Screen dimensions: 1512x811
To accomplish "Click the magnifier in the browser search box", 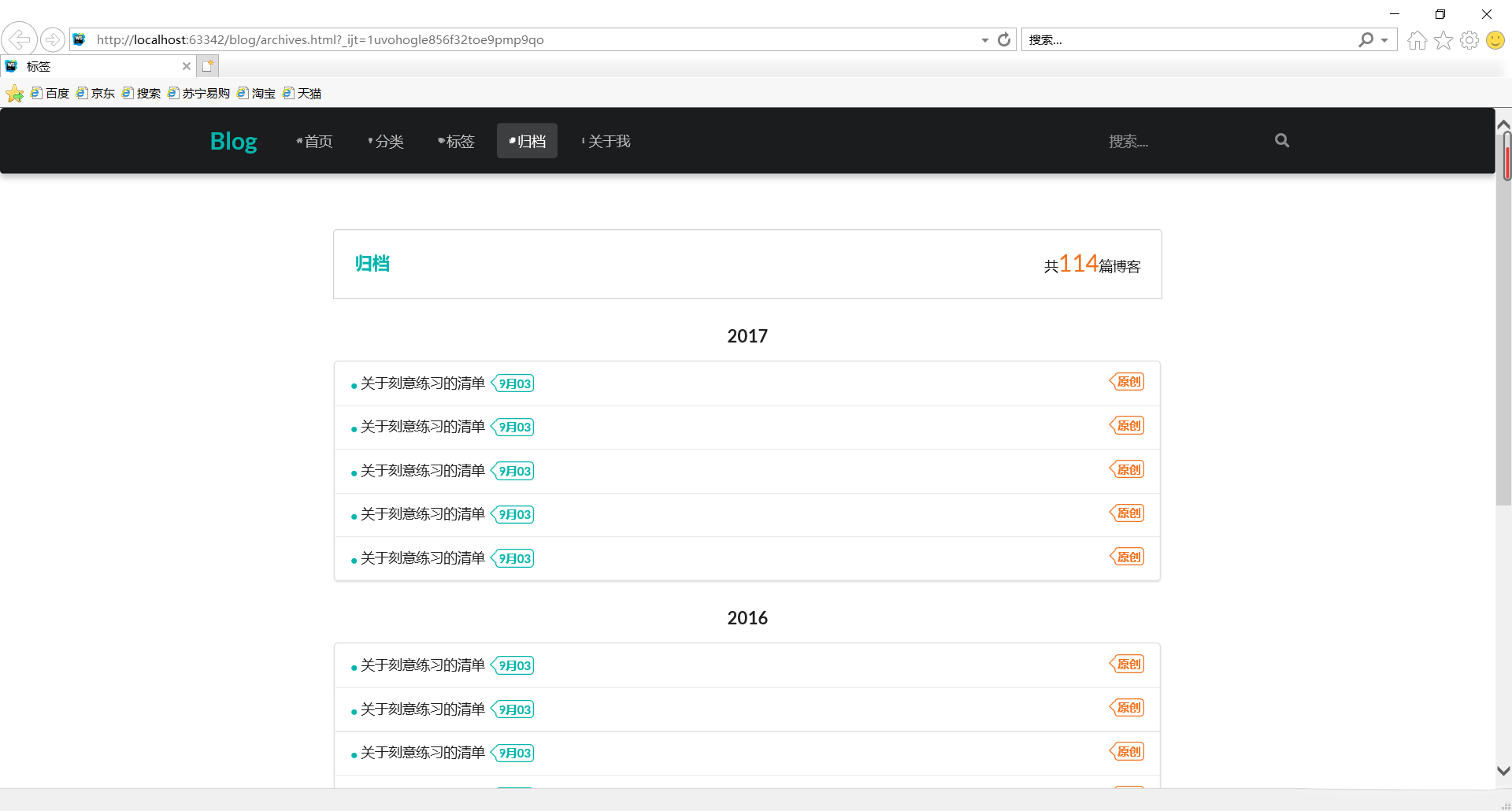I will click(x=1366, y=39).
